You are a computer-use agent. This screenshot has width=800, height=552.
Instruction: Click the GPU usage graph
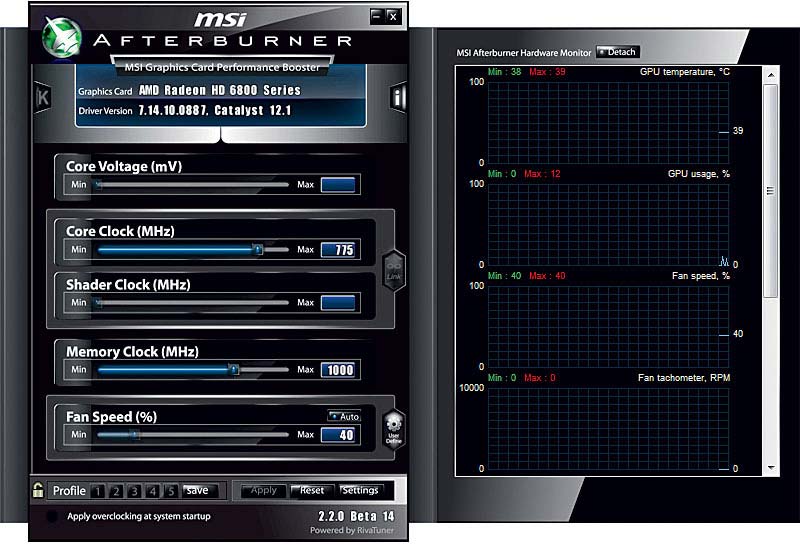coord(608,224)
